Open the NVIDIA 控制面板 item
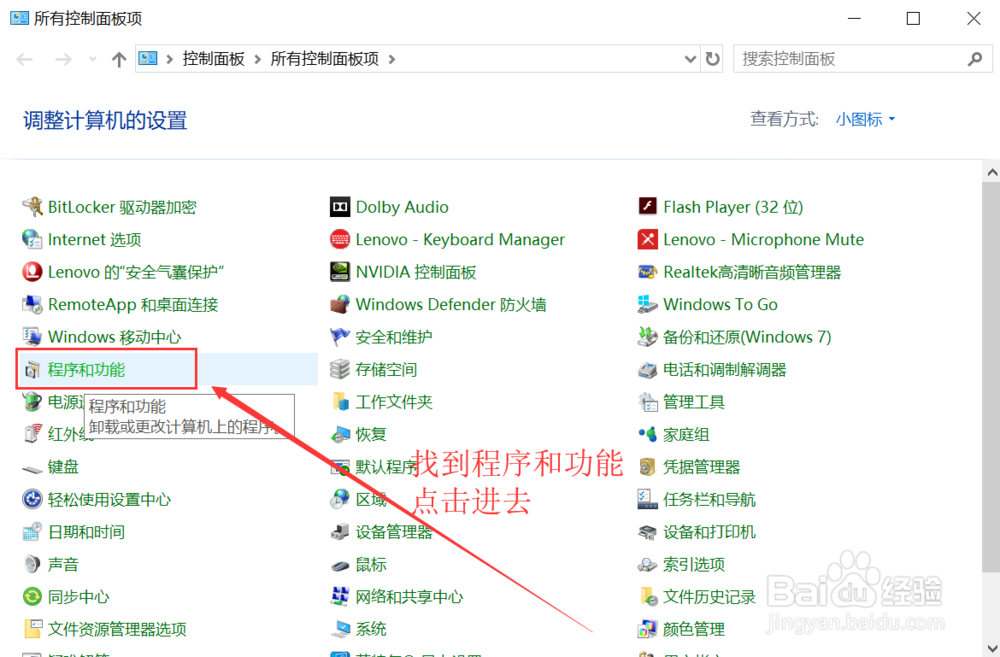This screenshot has height=657, width=1000. 413,271
